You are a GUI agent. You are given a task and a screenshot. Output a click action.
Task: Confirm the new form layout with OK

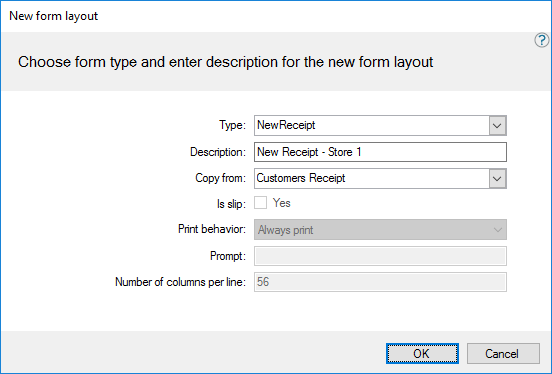pyautogui.click(x=422, y=353)
